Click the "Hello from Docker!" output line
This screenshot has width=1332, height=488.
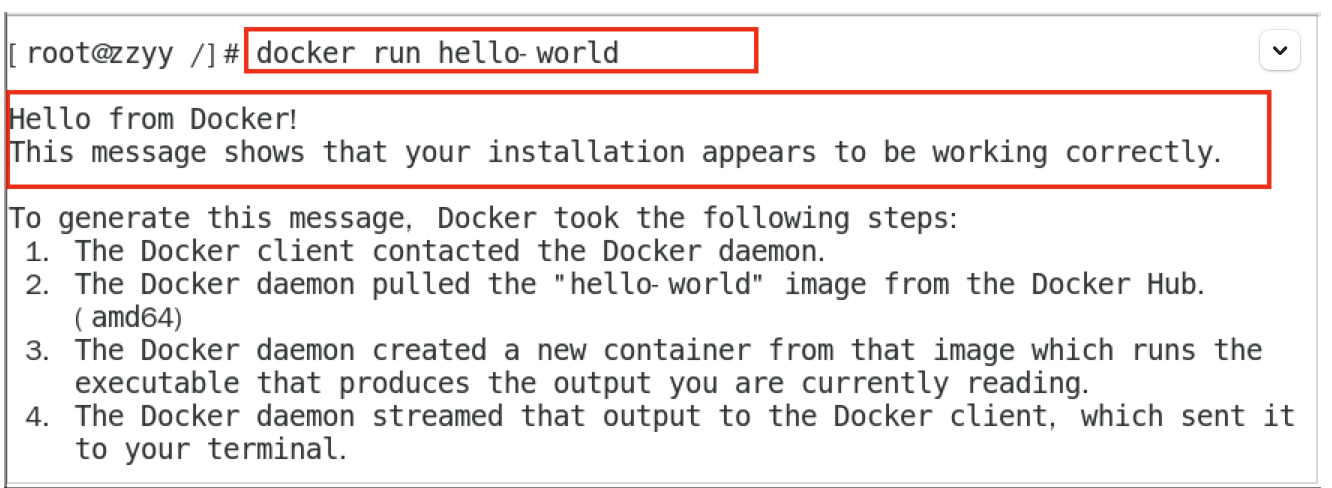[x=153, y=120]
